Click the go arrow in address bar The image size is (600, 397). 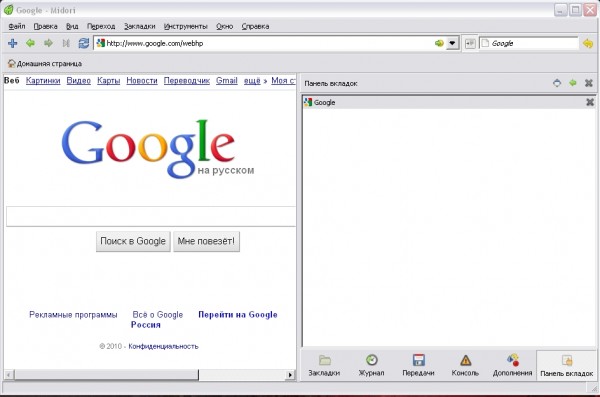439,43
